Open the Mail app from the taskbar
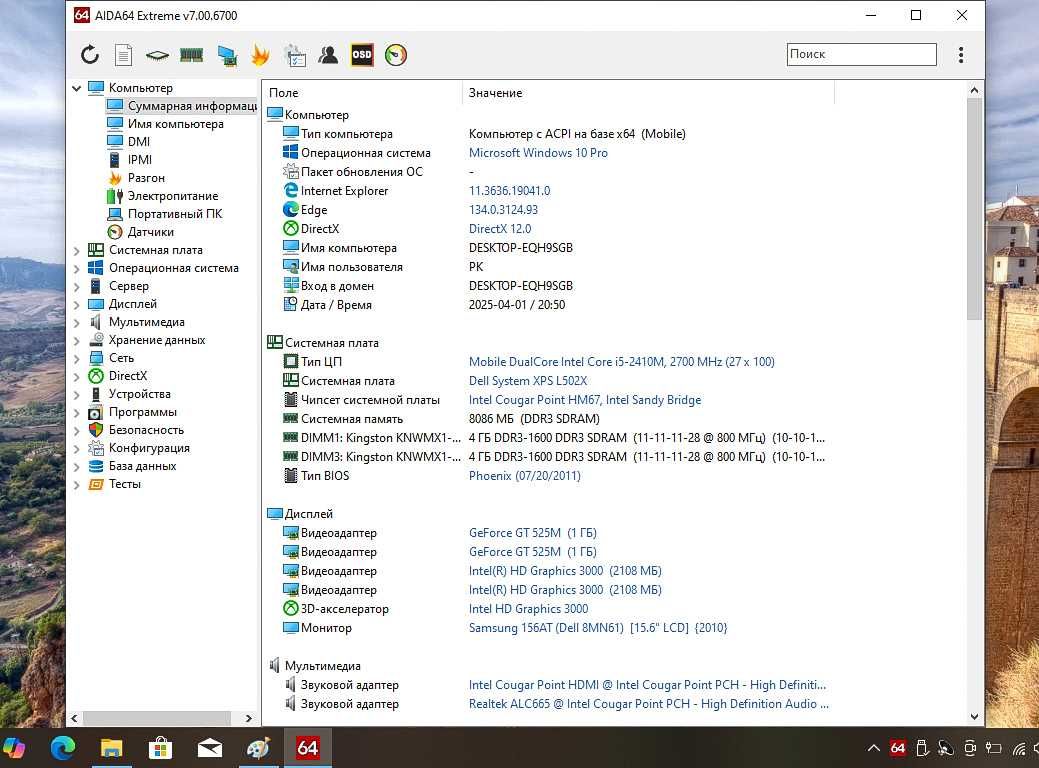This screenshot has width=1039, height=768. (x=209, y=749)
